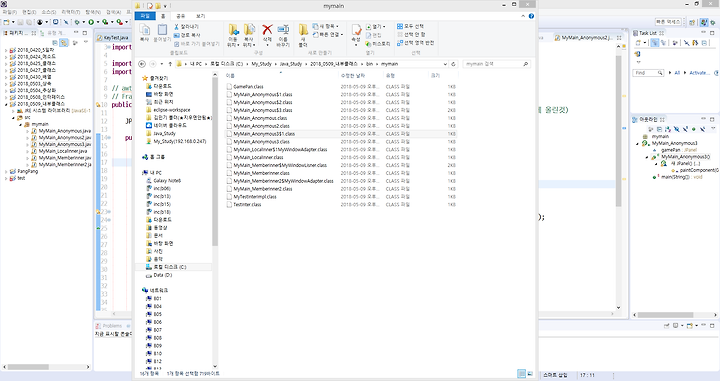Click the New Task icon in Task List
This screenshot has width=720, height=381.
(639, 43)
